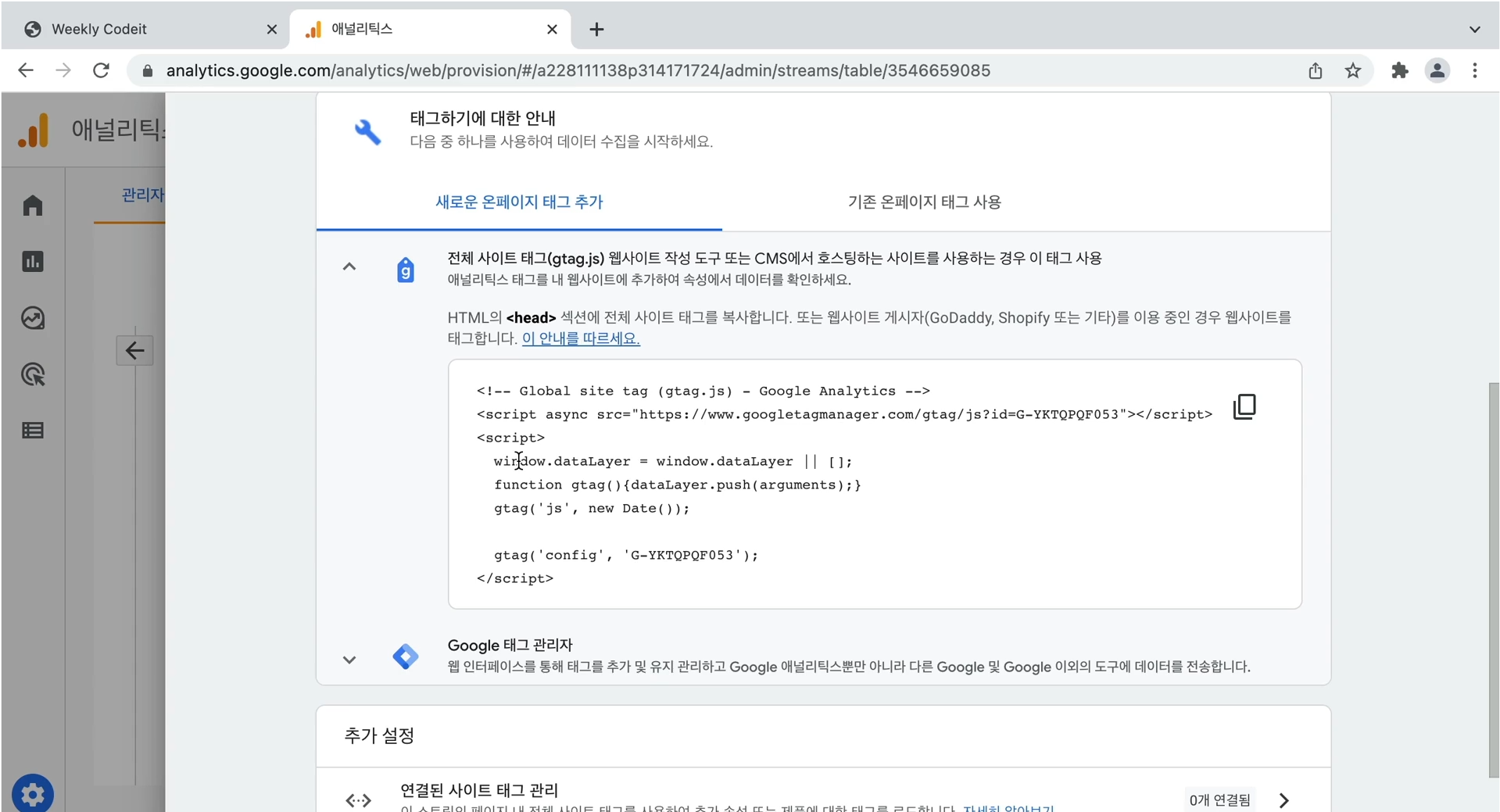1500x812 pixels.
Task: Click the page vertical scrollbar
Action: coord(1494,580)
